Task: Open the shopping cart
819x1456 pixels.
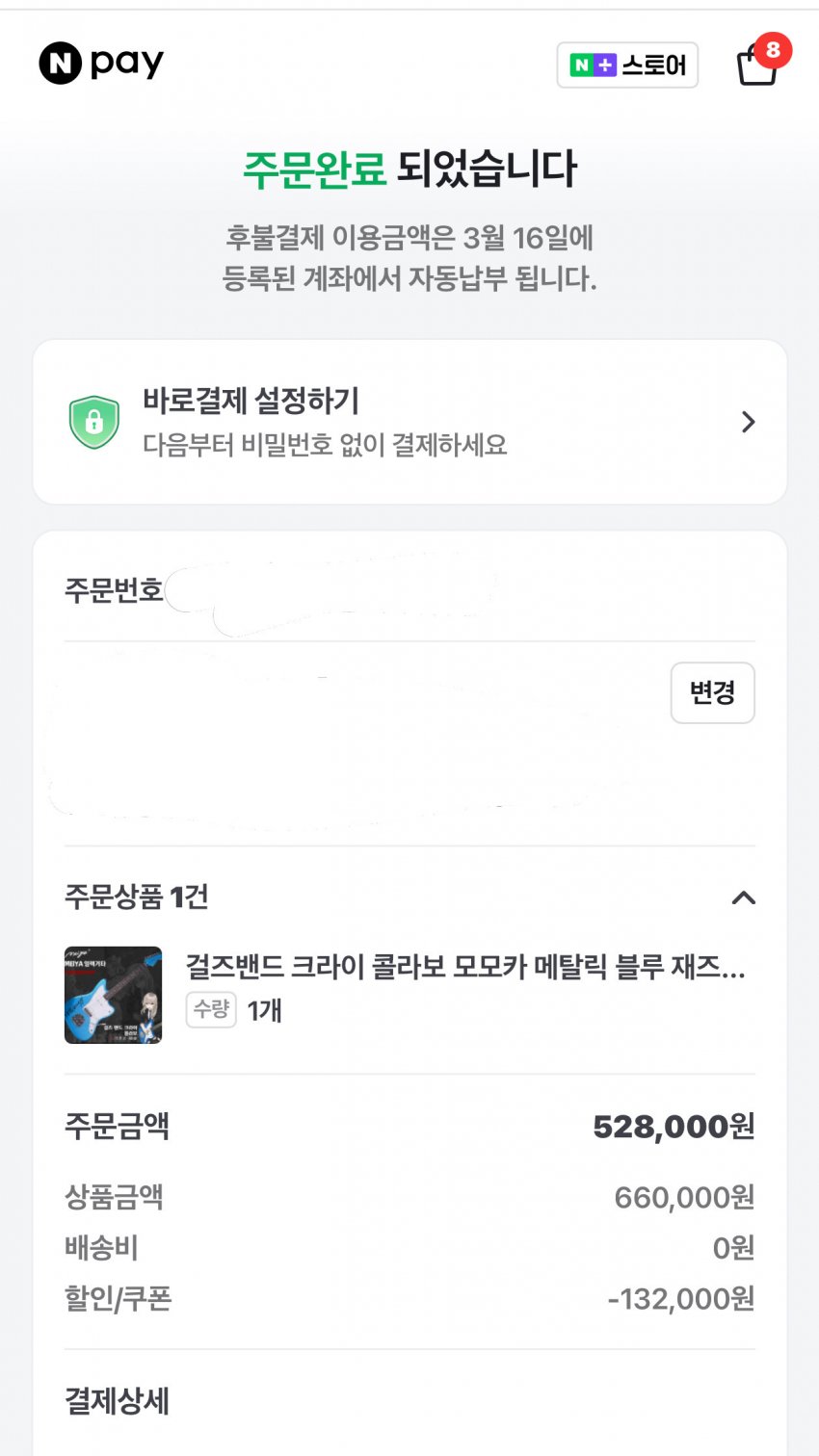Action: 756,67
